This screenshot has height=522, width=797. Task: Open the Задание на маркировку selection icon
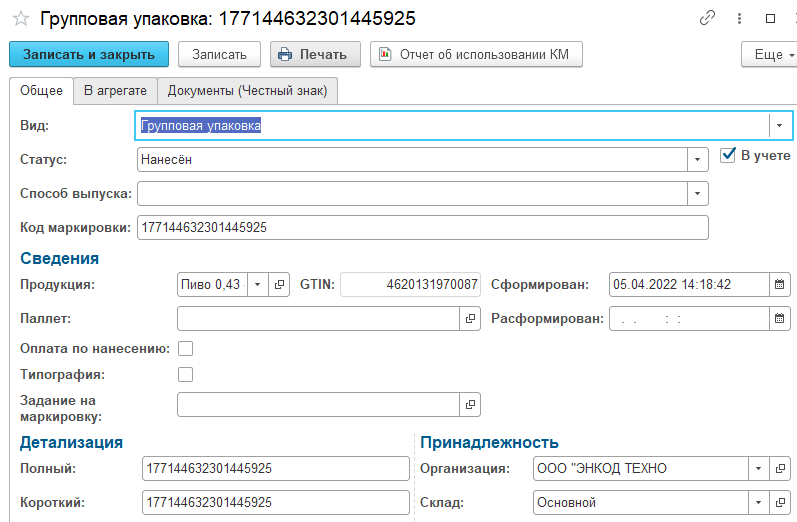[470, 404]
